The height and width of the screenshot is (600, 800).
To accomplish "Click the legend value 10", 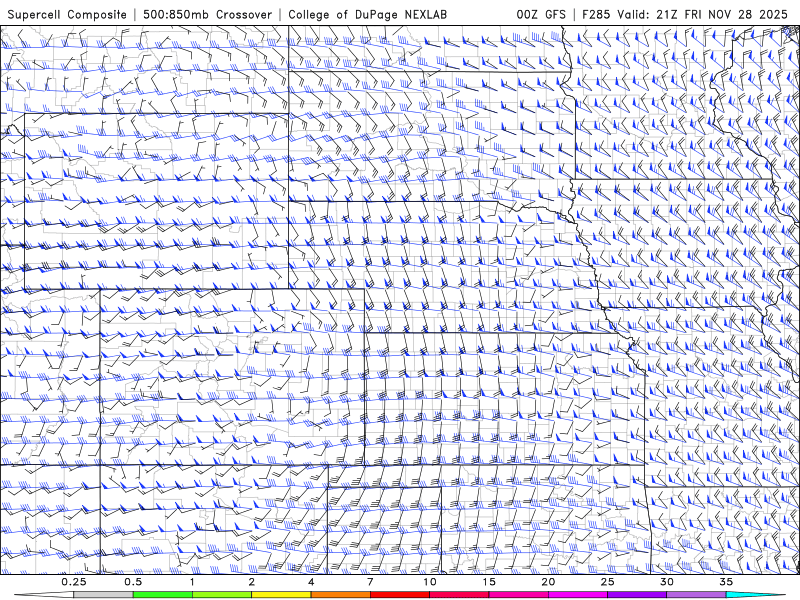I will click(430, 582).
